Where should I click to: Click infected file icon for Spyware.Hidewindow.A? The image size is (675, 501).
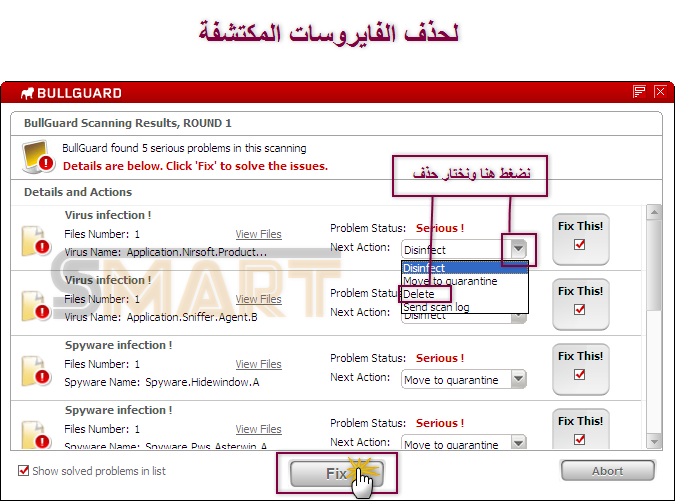[36, 371]
